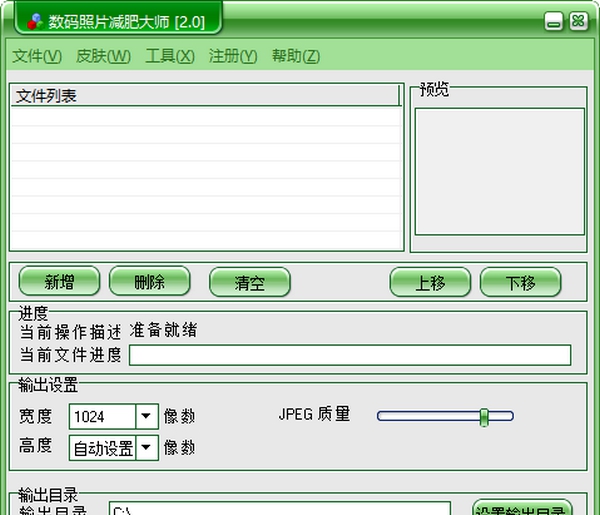Open the 皮肤(W) menu

pyautogui.click(x=103, y=56)
